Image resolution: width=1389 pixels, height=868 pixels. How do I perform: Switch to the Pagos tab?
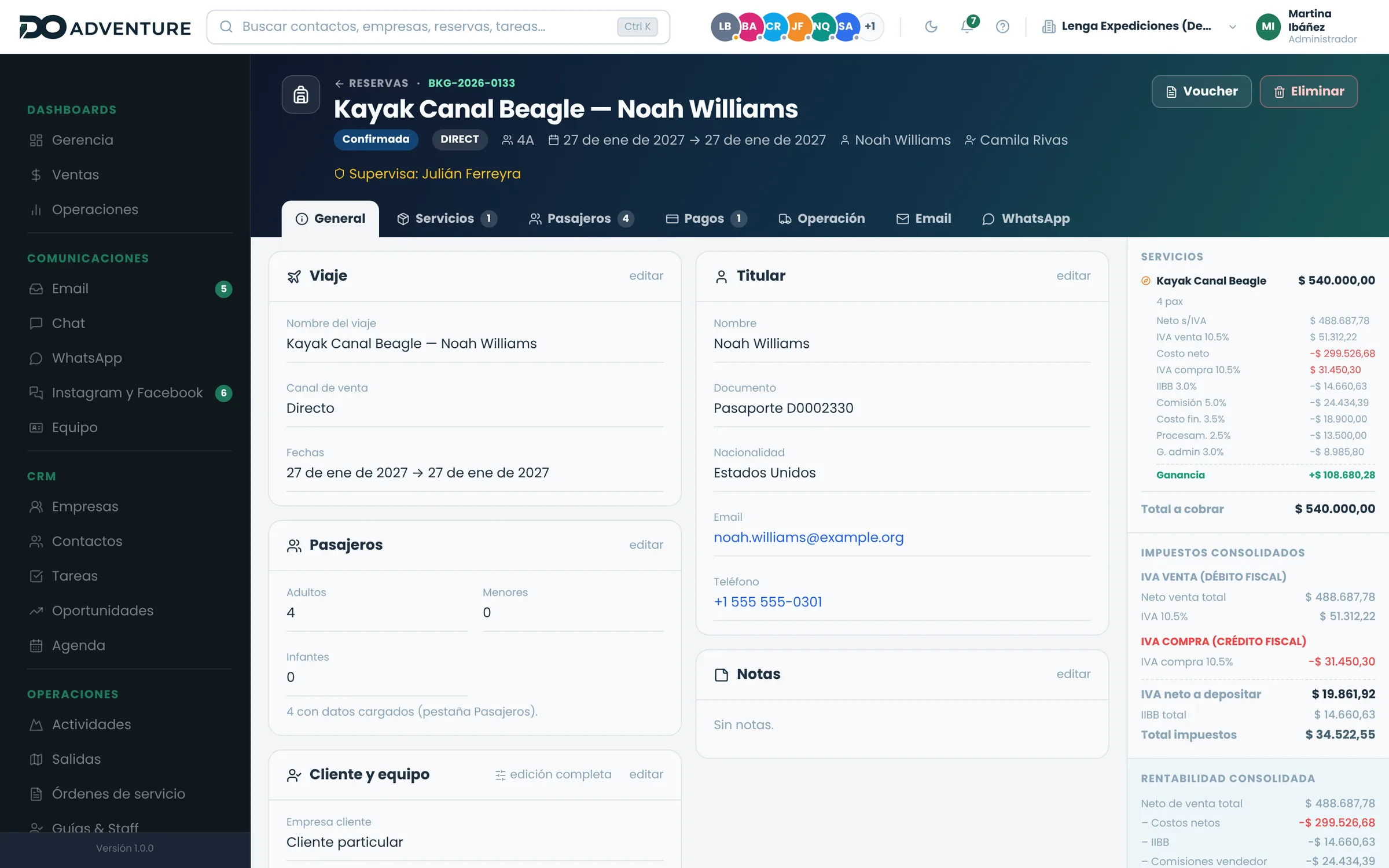(x=706, y=219)
